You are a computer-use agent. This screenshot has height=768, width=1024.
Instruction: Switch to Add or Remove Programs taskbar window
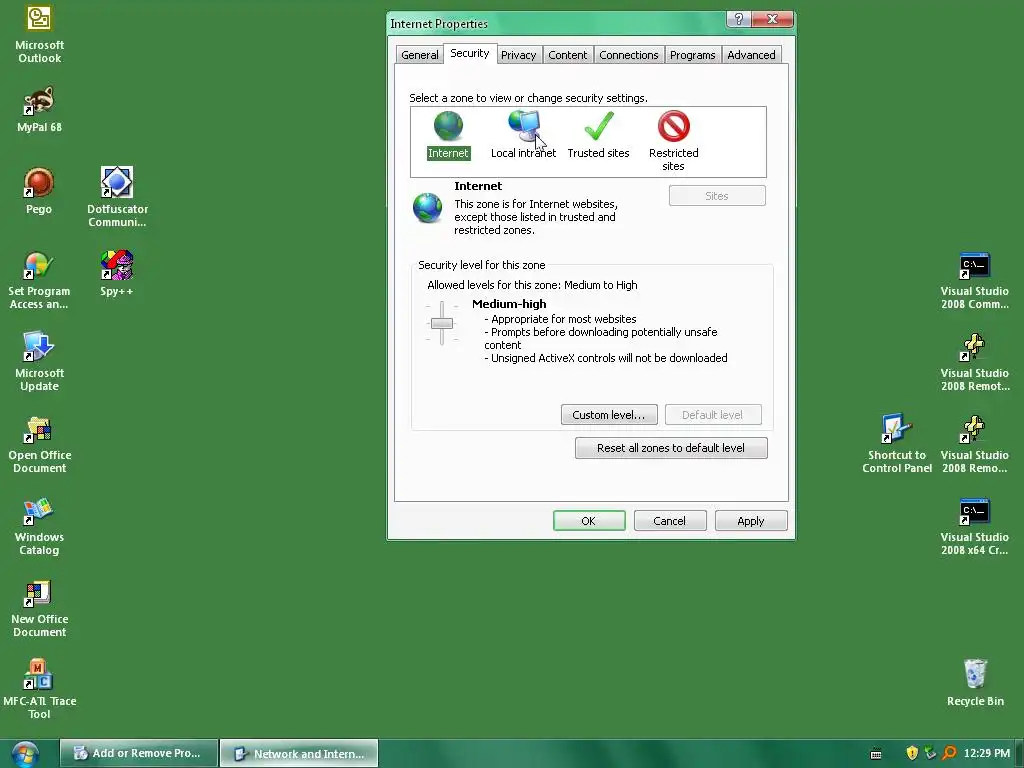click(x=138, y=753)
